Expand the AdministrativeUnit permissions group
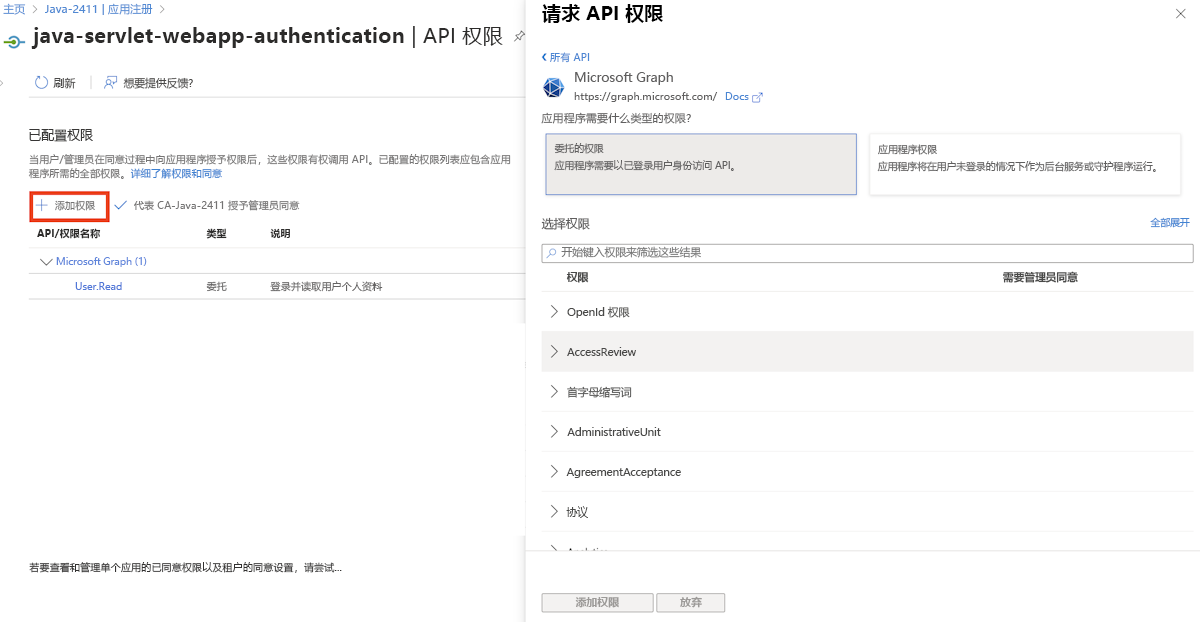The image size is (1200, 622). [x=555, y=432]
